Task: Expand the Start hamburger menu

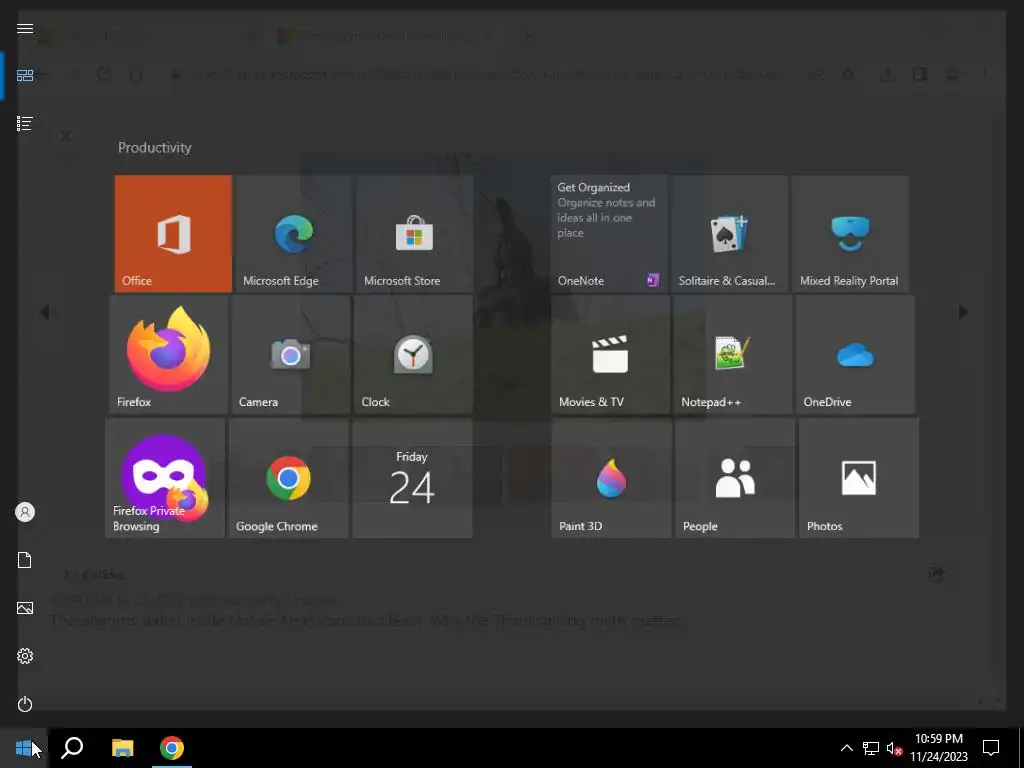Action: 25,28
